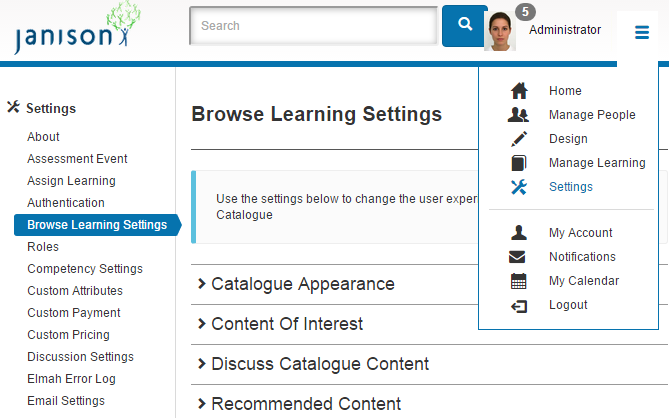Viewport: 669px width, 418px height.
Task: Expand the Discuss Catalogue Content section
Action: [x=319, y=364]
